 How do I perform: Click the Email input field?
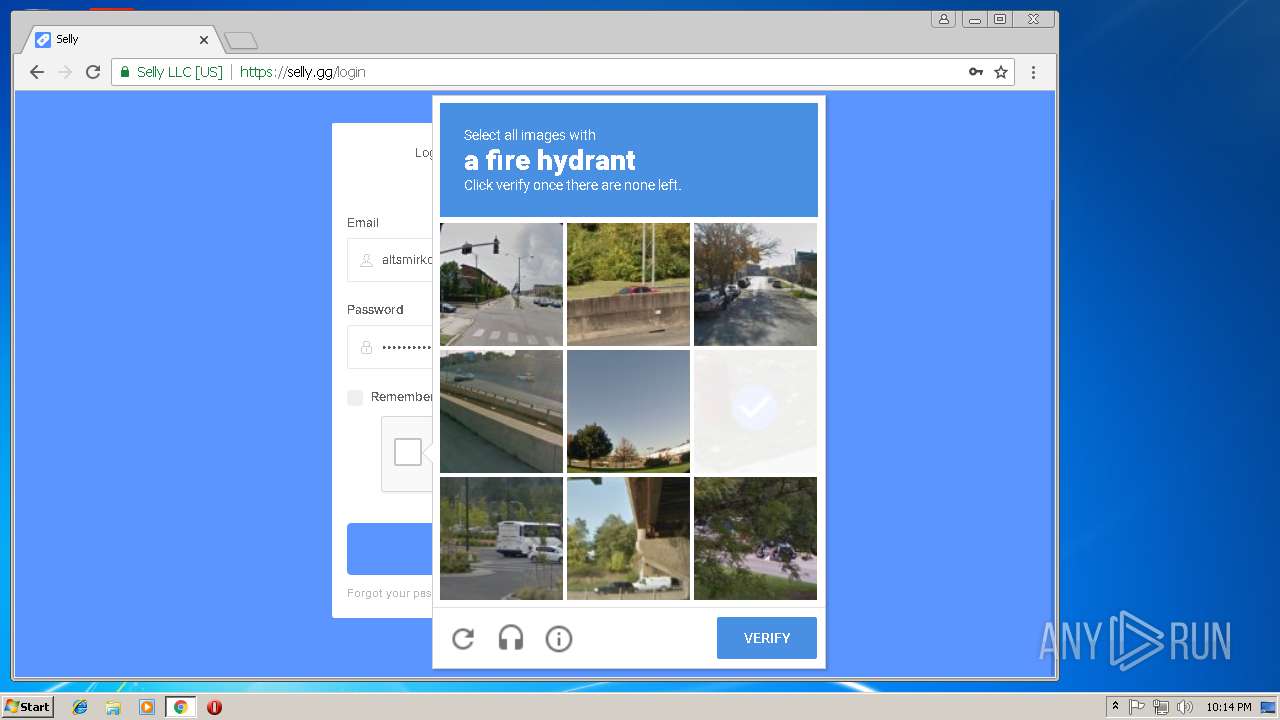[x=390, y=260]
